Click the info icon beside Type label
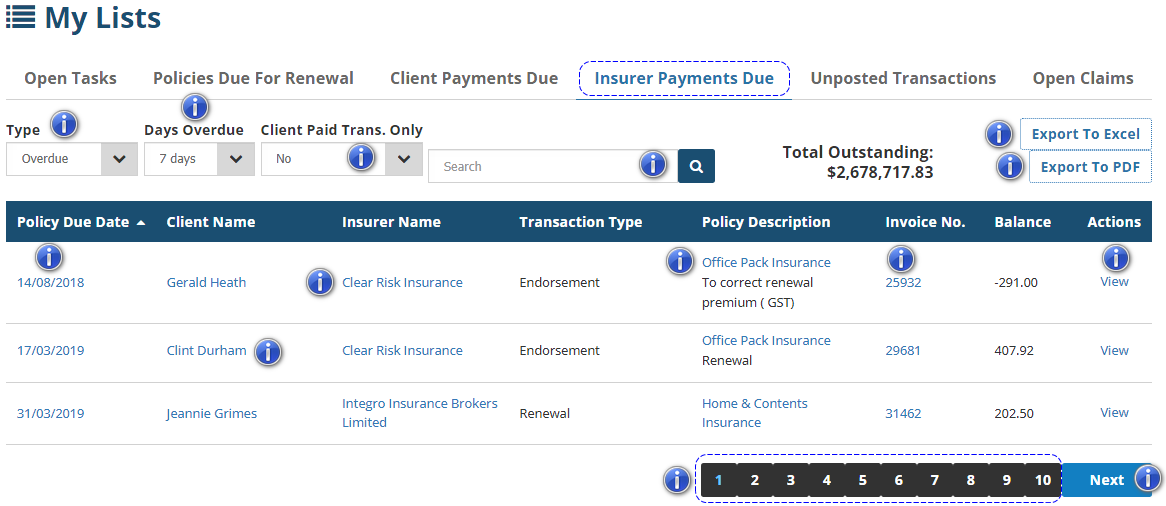Image resolution: width=1166 pixels, height=506 pixels. 64,124
